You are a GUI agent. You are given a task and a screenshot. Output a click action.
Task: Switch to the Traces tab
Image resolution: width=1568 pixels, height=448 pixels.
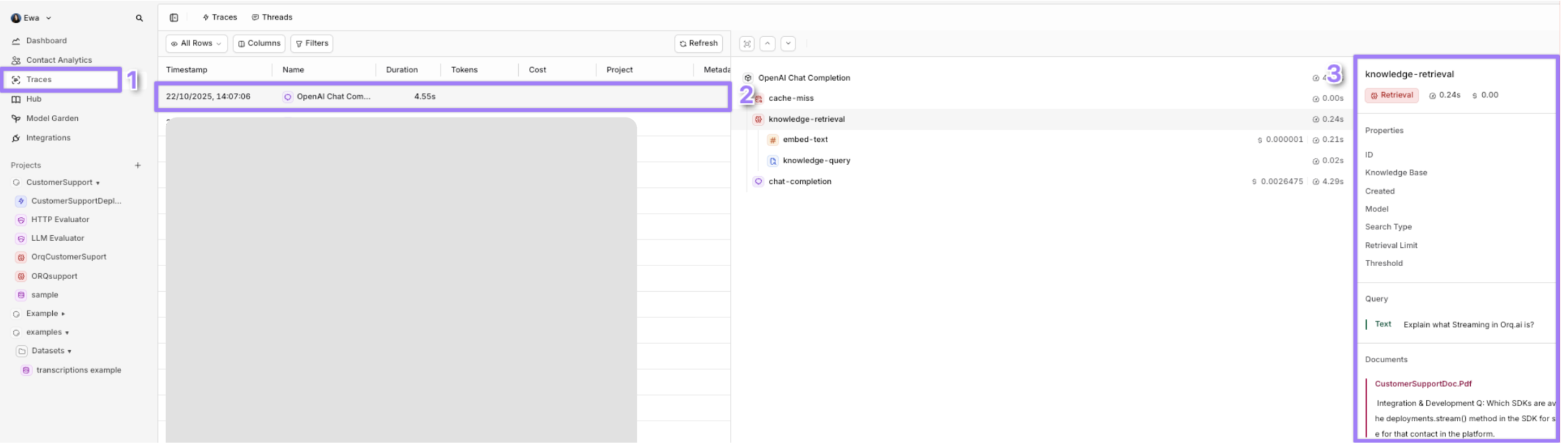pyautogui.click(x=220, y=18)
